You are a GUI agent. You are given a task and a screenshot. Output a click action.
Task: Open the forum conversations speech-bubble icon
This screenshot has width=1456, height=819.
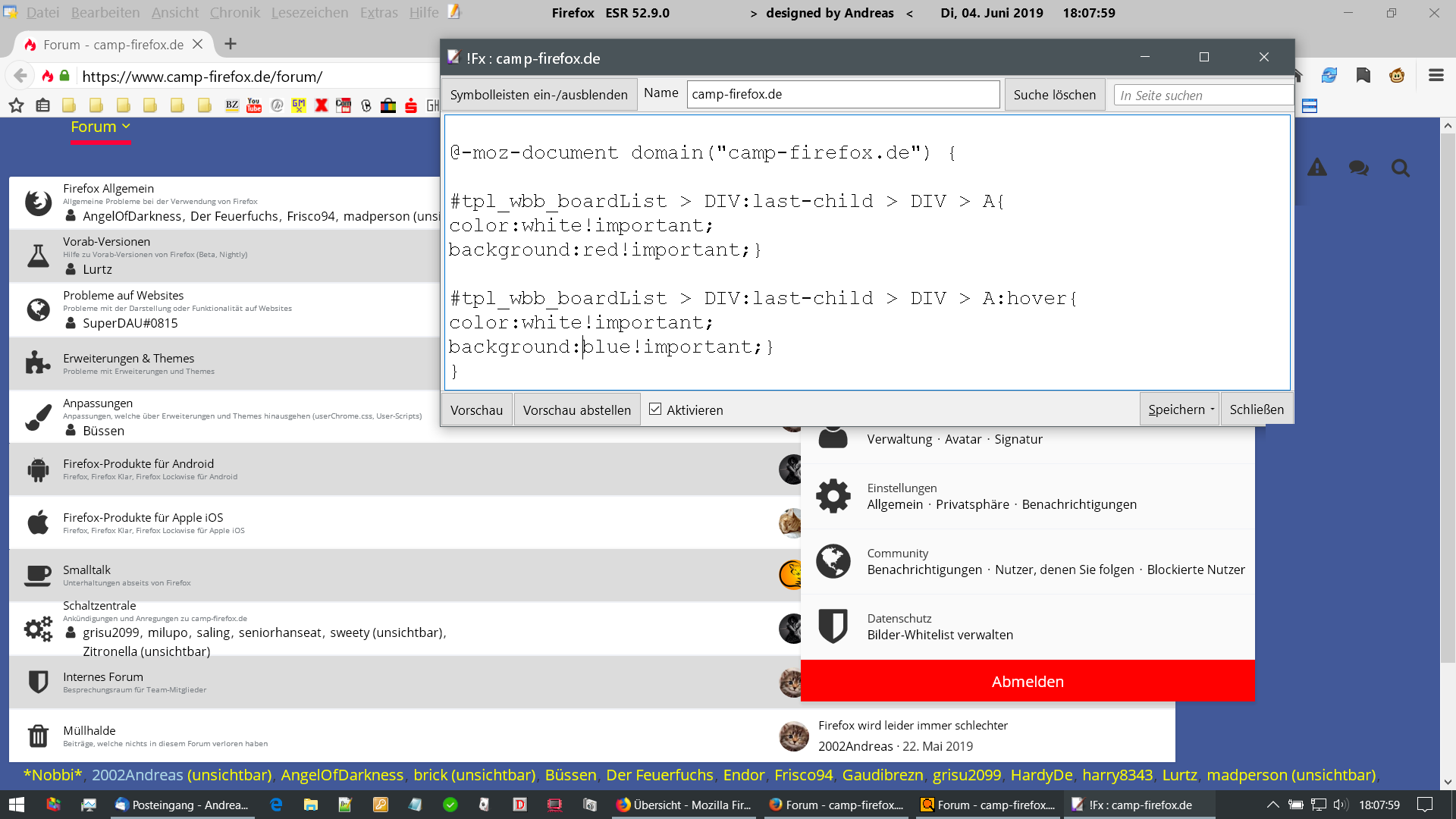(x=1358, y=168)
